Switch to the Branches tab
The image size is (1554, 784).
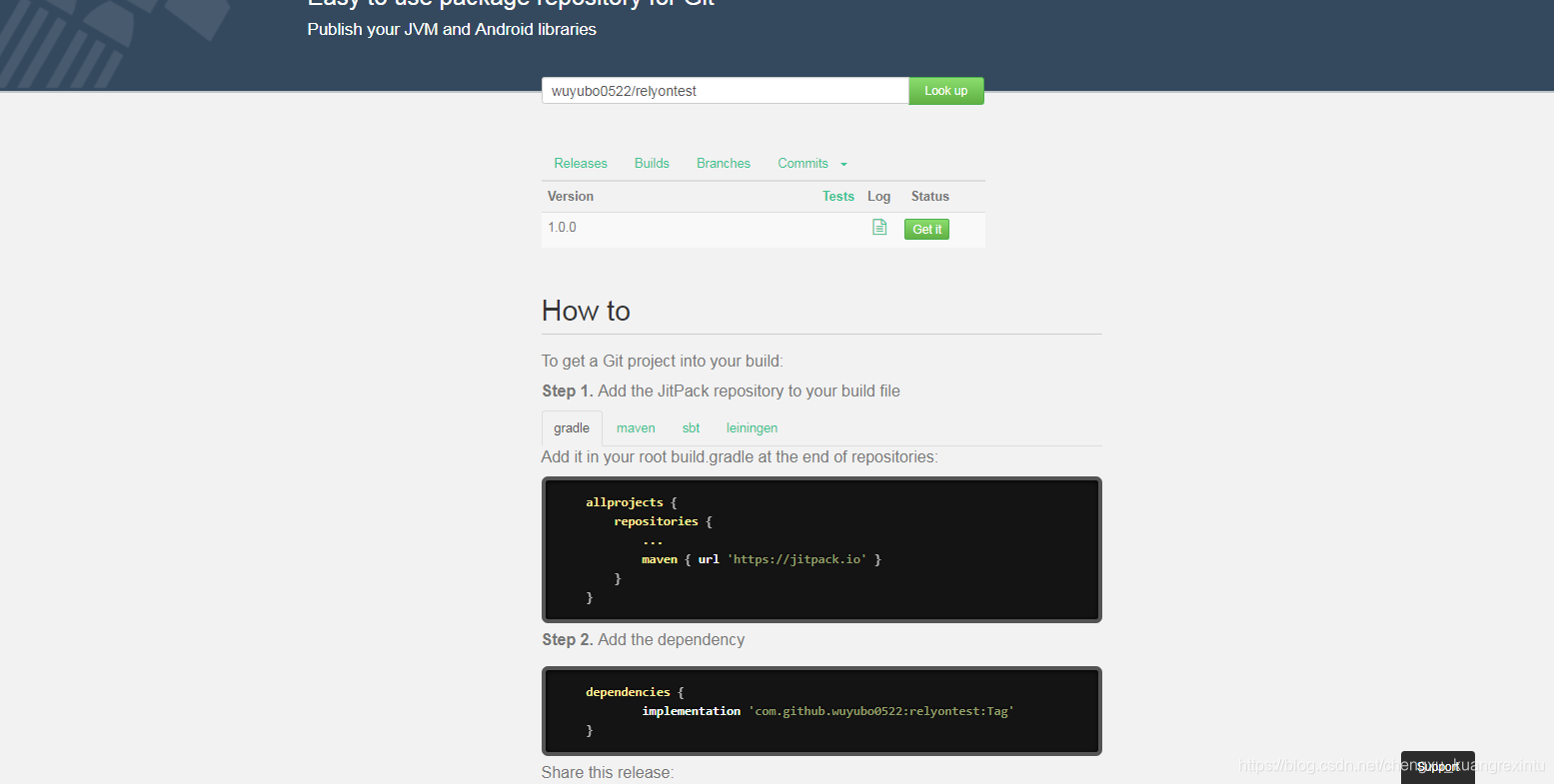click(x=724, y=164)
